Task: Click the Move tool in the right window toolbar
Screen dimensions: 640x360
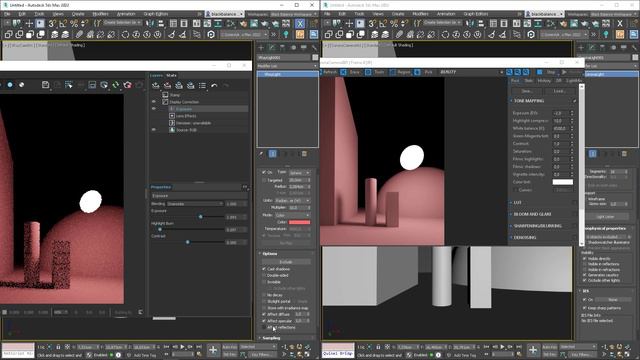Action: pyautogui.click(x=349, y=24)
